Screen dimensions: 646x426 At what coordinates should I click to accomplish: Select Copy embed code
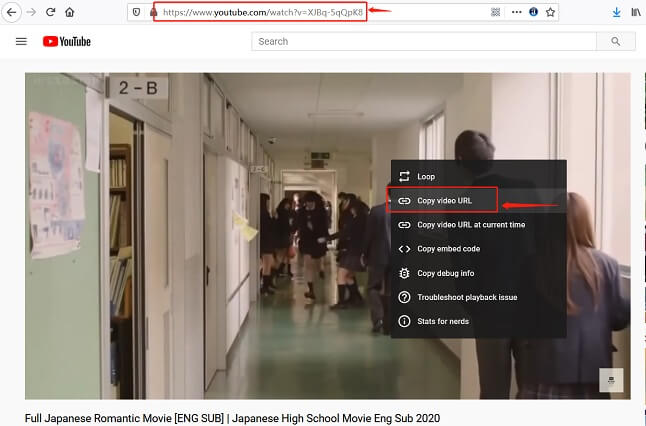click(x=479, y=249)
